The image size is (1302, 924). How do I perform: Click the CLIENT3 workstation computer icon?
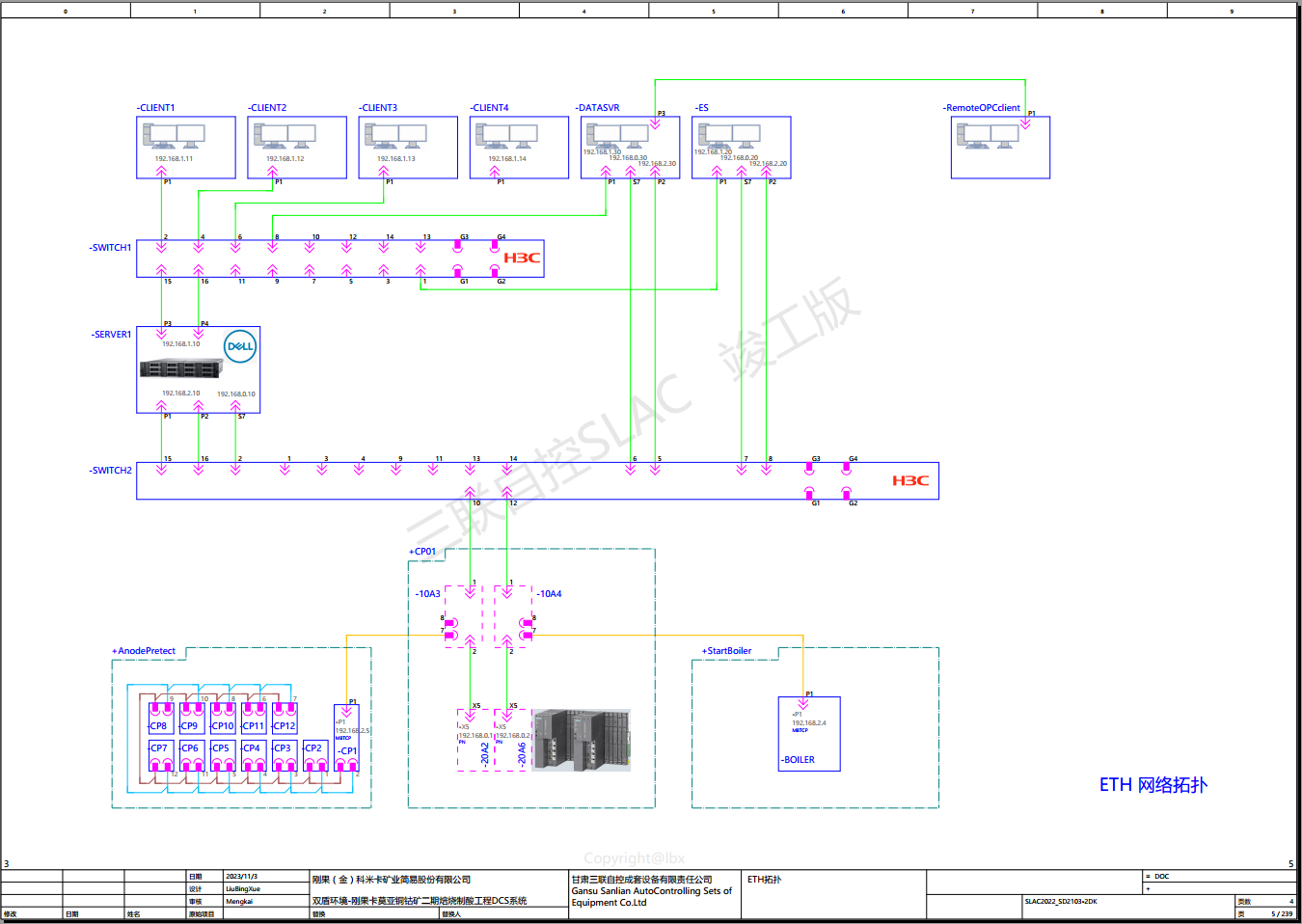pyautogui.click(x=395, y=136)
